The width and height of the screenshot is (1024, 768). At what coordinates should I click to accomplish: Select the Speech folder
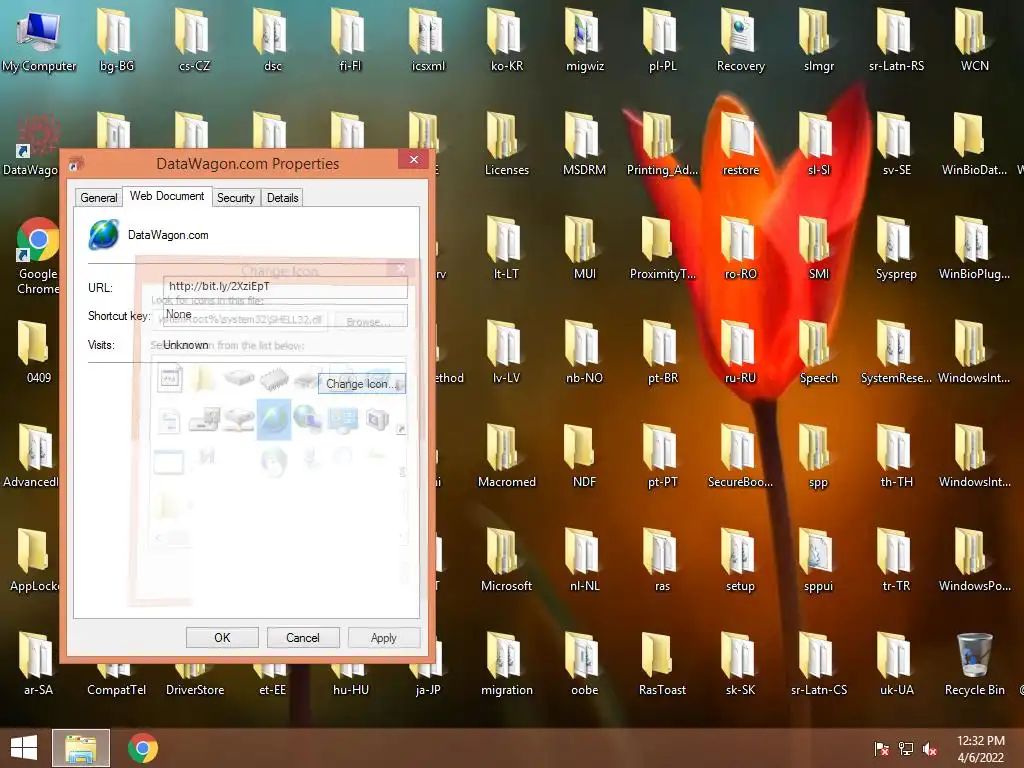(x=818, y=352)
